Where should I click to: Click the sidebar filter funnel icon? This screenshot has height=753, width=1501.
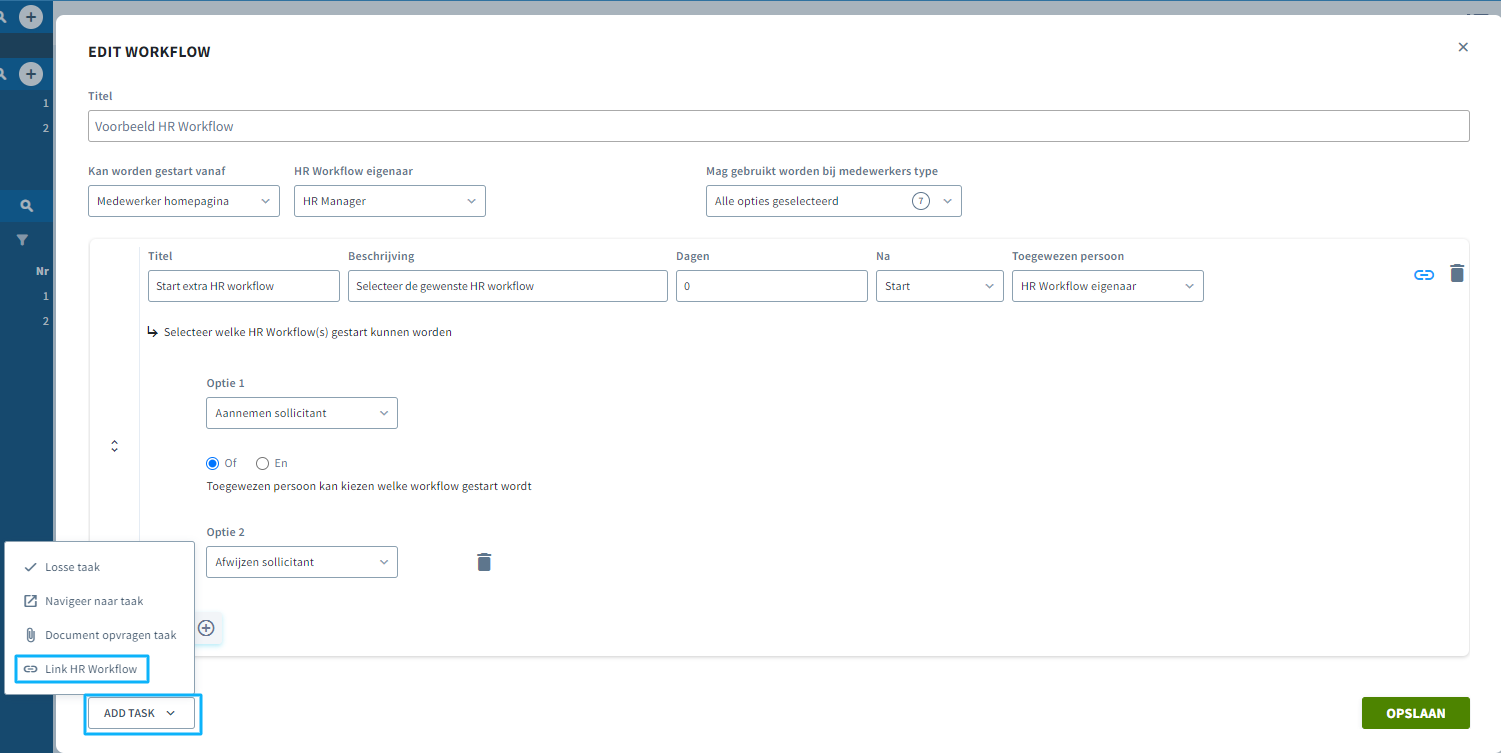click(22, 240)
